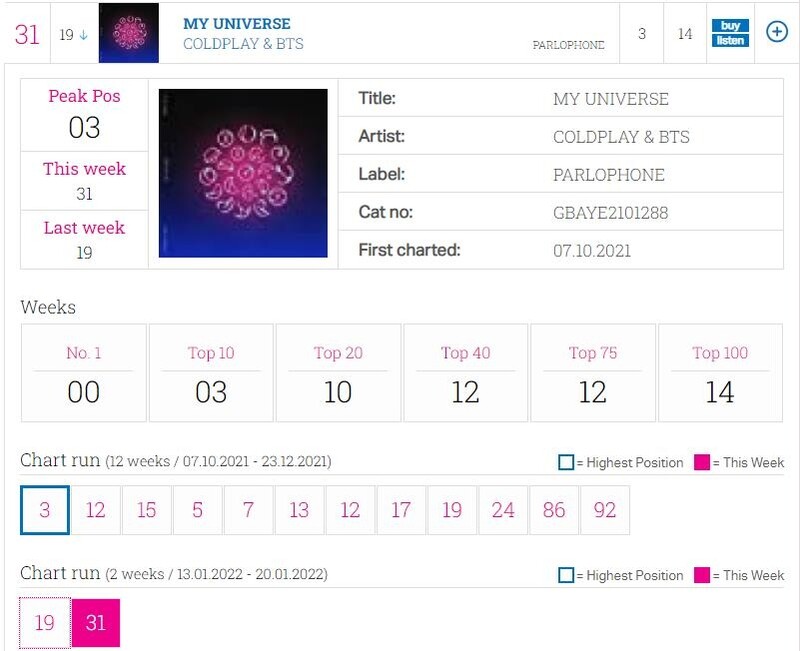The height and width of the screenshot is (651, 800).
Task: Open the MY UNIVERSE song title link
Action: coord(237,23)
